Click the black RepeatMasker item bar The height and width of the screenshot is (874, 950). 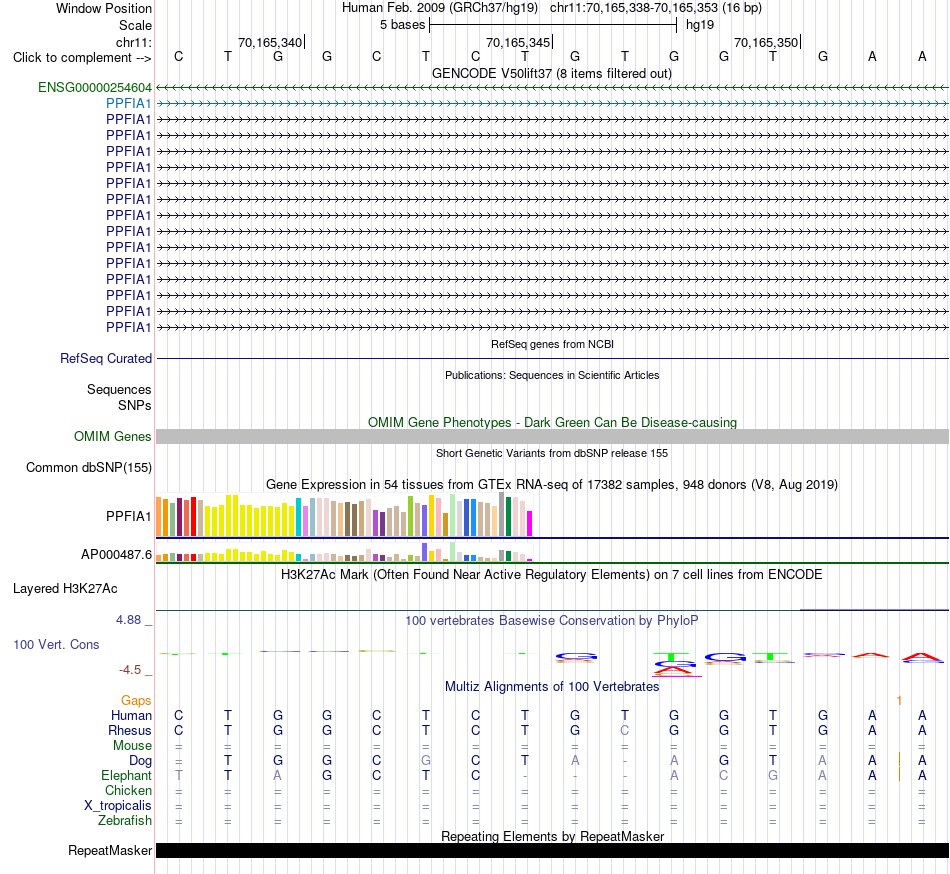point(552,850)
